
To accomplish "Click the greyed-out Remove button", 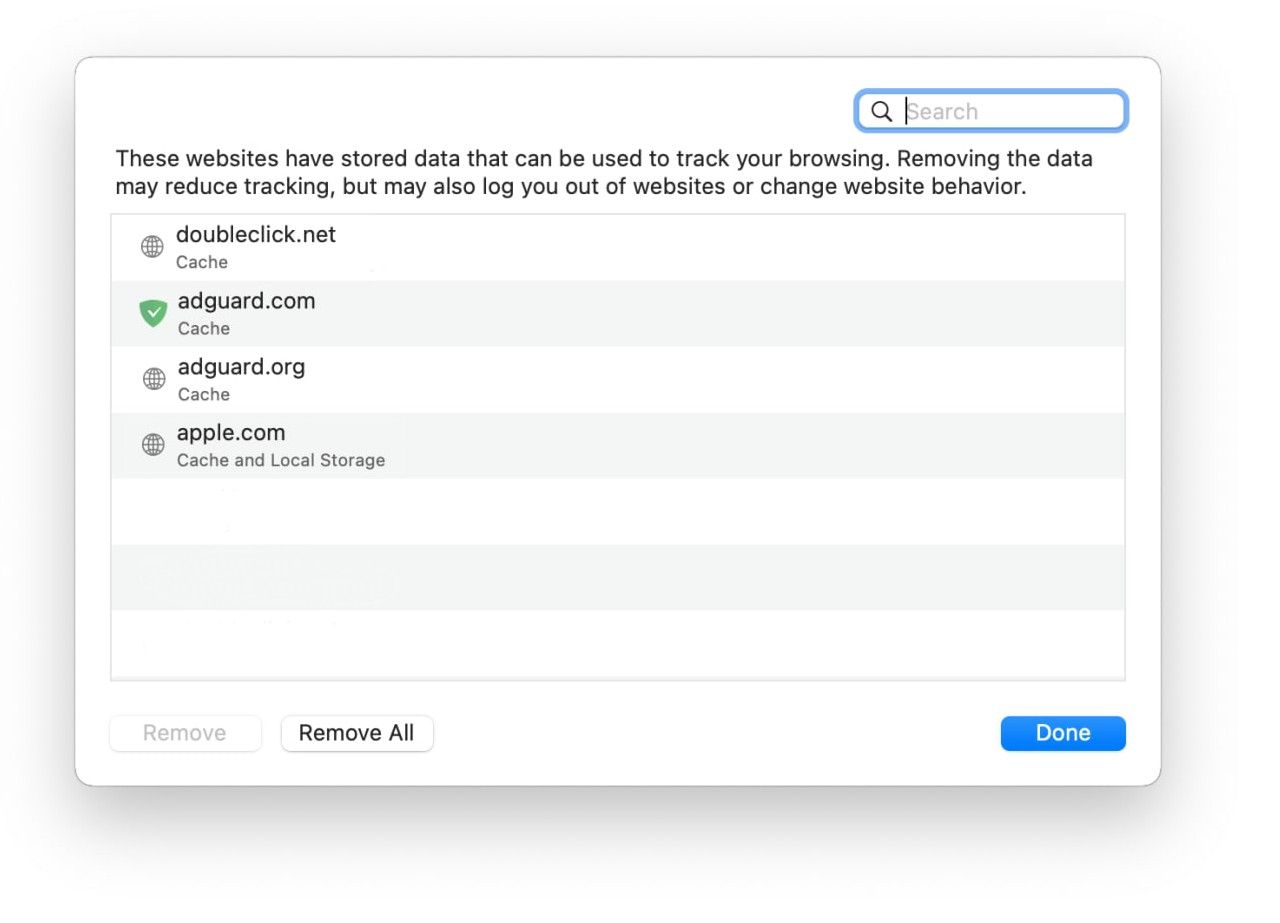I will pos(185,733).
